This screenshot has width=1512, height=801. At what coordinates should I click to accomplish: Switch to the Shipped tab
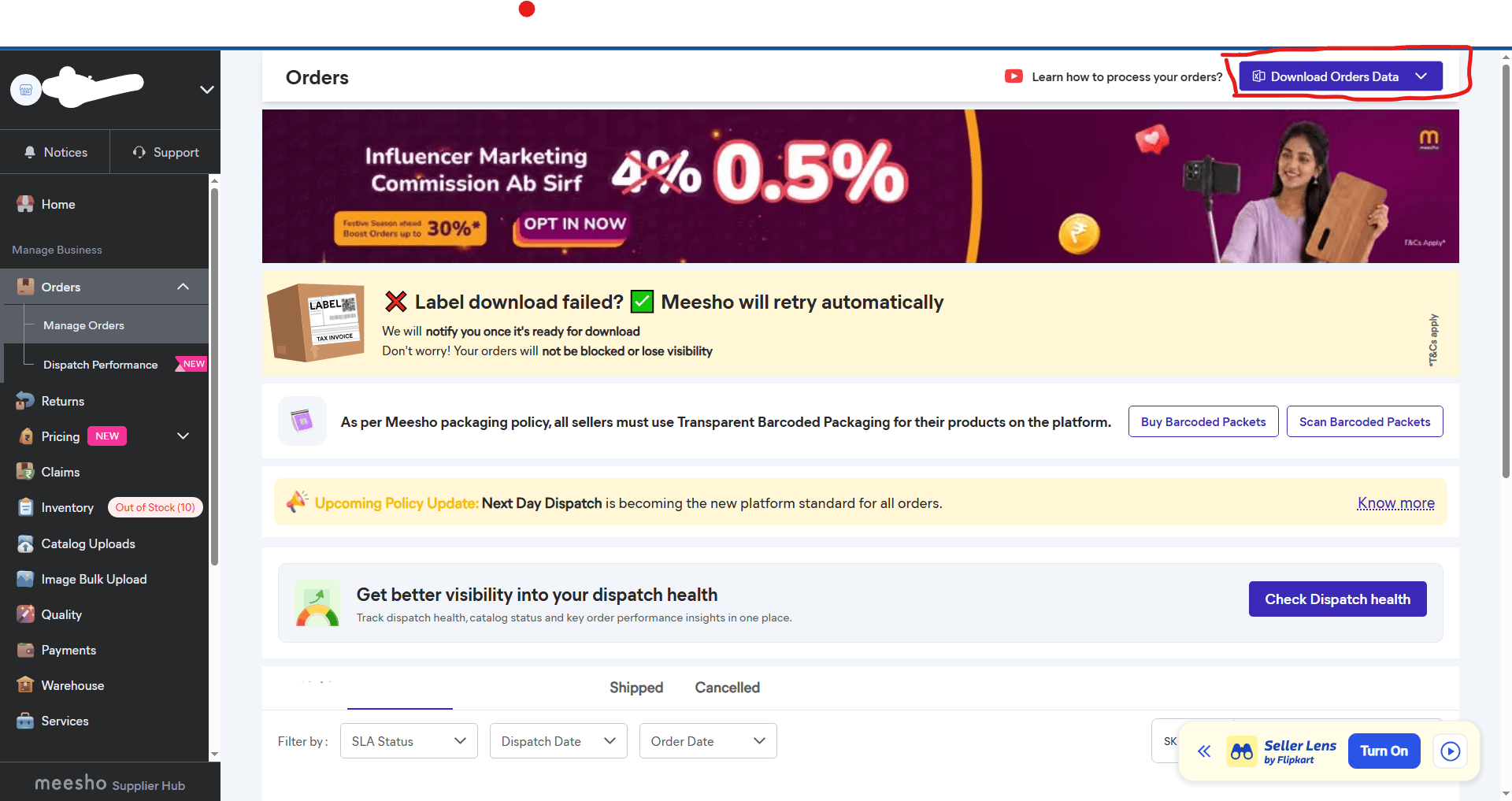click(x=636, y=688)
